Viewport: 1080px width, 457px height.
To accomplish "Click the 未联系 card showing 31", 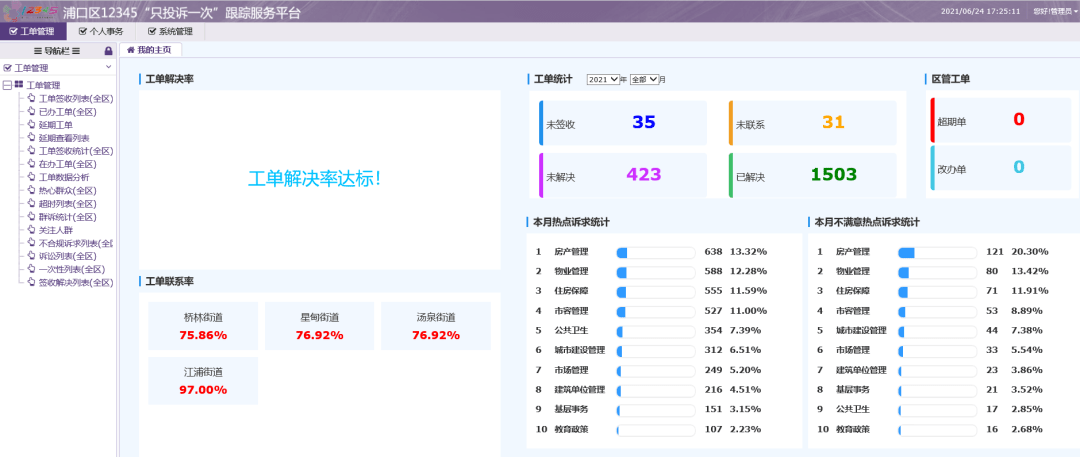I will pos(813,123).
